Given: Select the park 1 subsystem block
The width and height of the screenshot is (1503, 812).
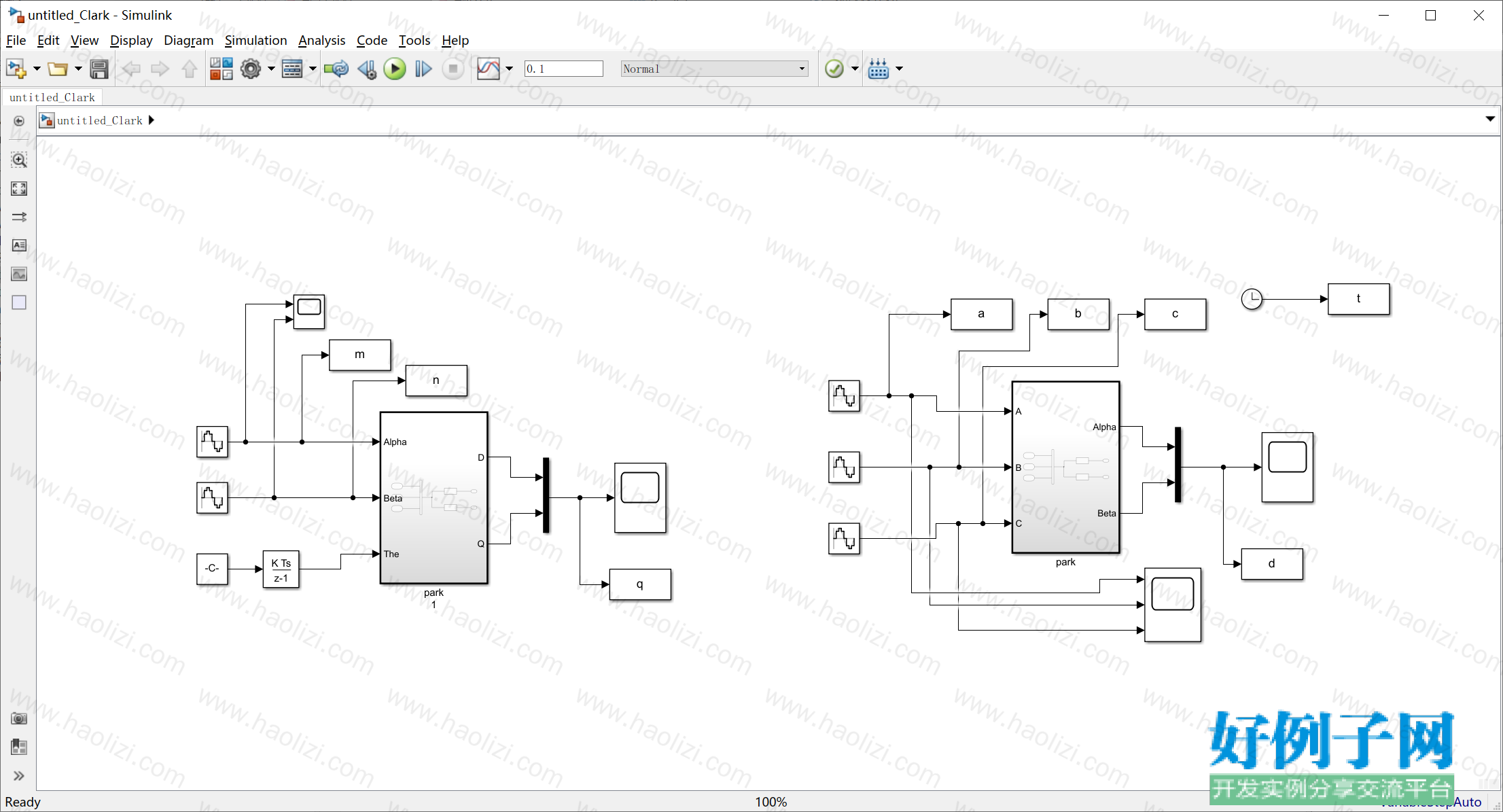Looking at the screenshot, I should coord(434,498).
